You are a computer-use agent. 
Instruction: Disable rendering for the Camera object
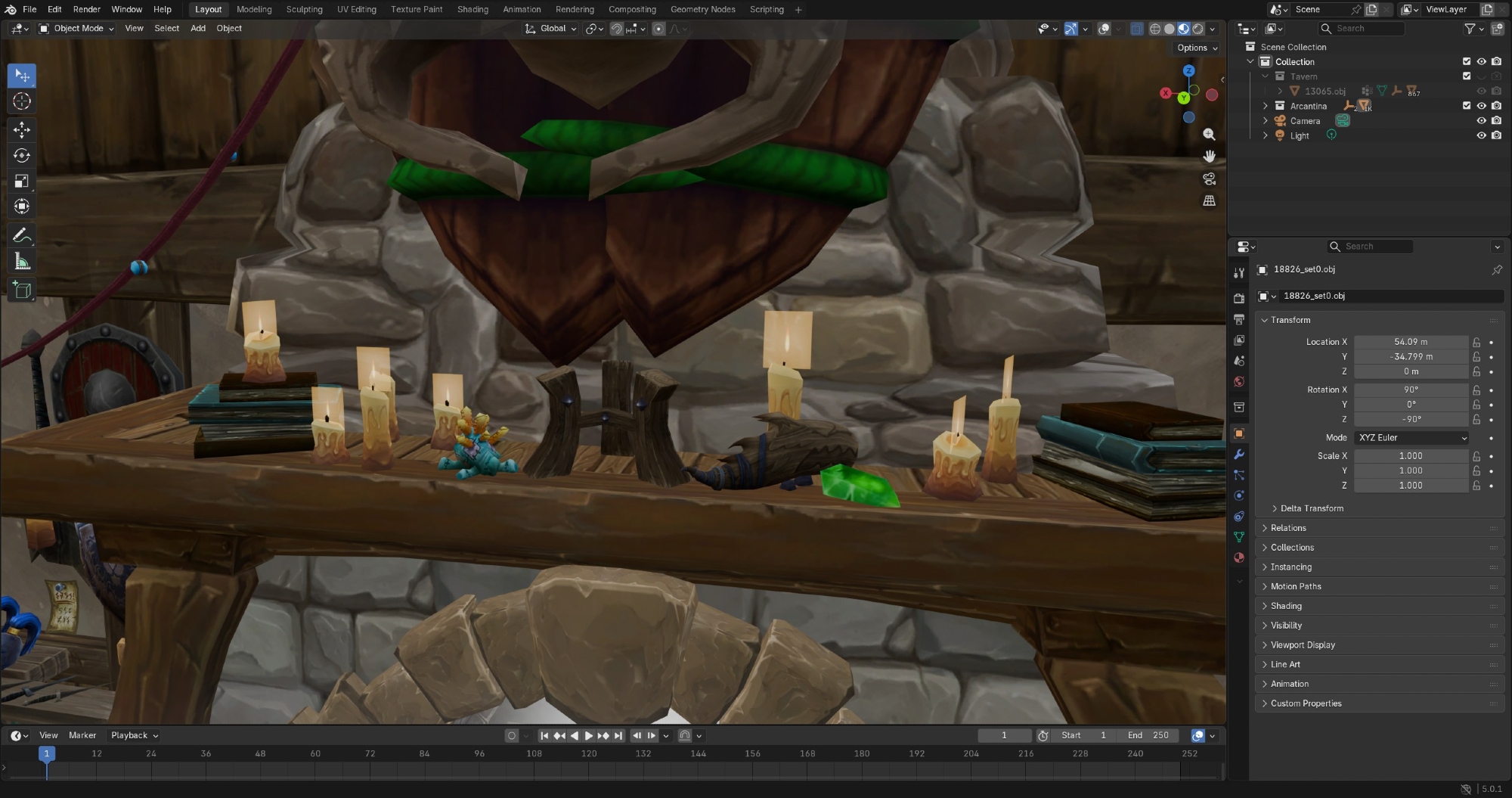[1496, 121]
